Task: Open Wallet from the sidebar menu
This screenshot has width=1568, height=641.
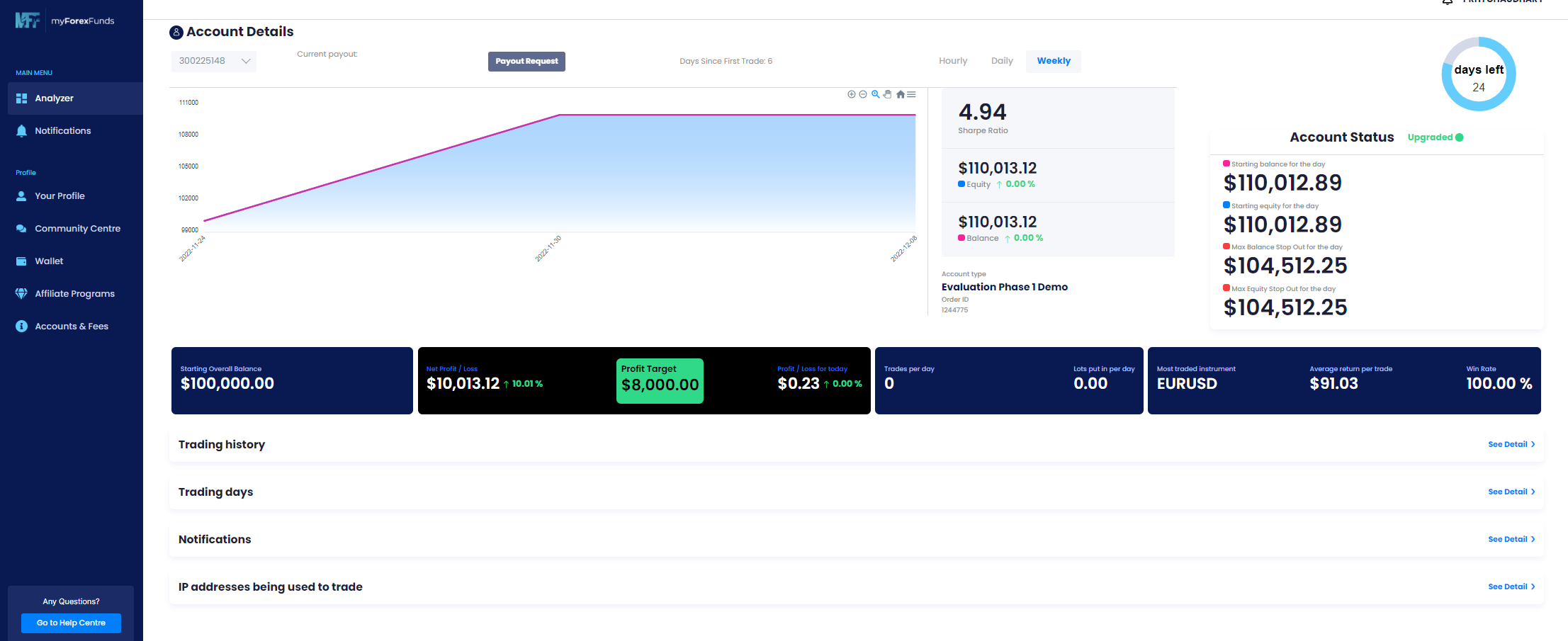Action: (49, 261)
